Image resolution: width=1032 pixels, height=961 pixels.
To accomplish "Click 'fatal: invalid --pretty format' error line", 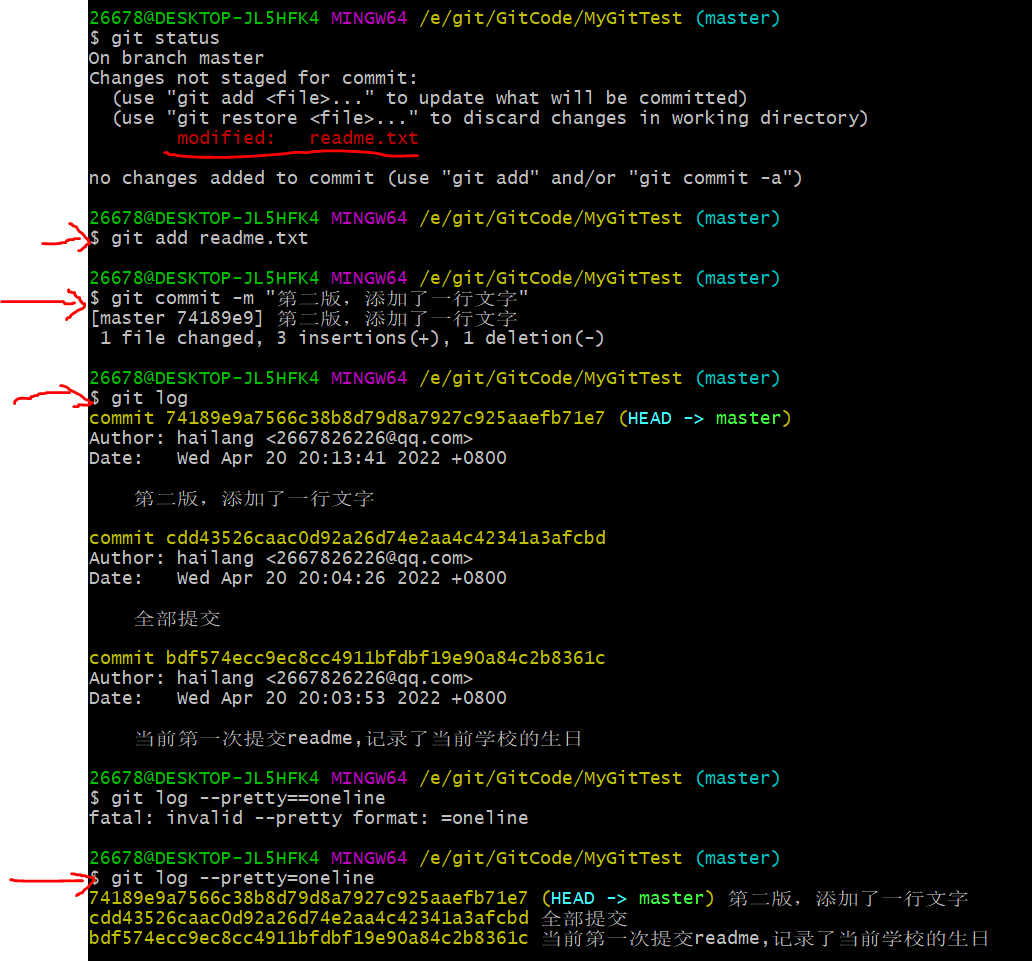I will click(x=309, y=818).
